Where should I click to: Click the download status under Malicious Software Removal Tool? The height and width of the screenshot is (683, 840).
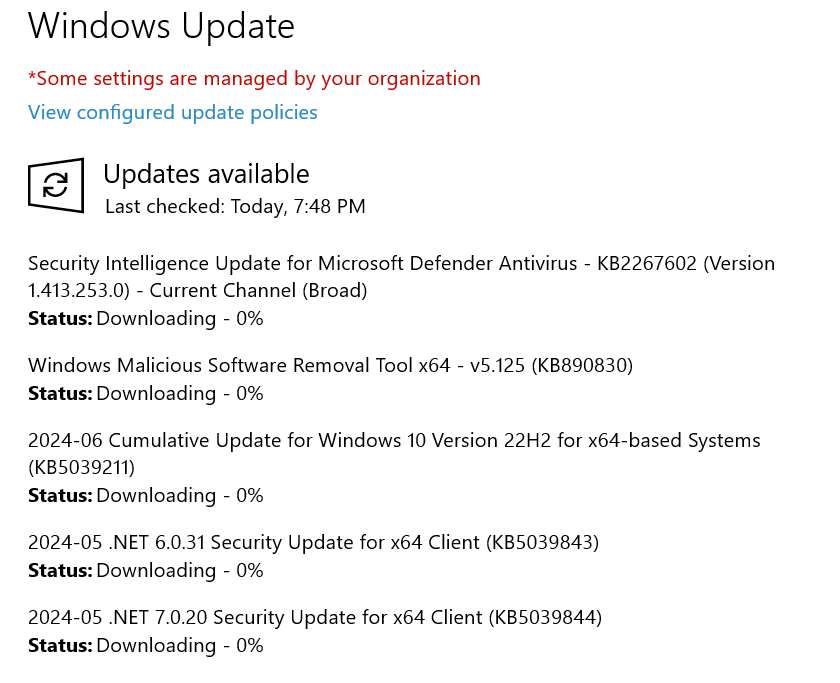click(146, 393)
